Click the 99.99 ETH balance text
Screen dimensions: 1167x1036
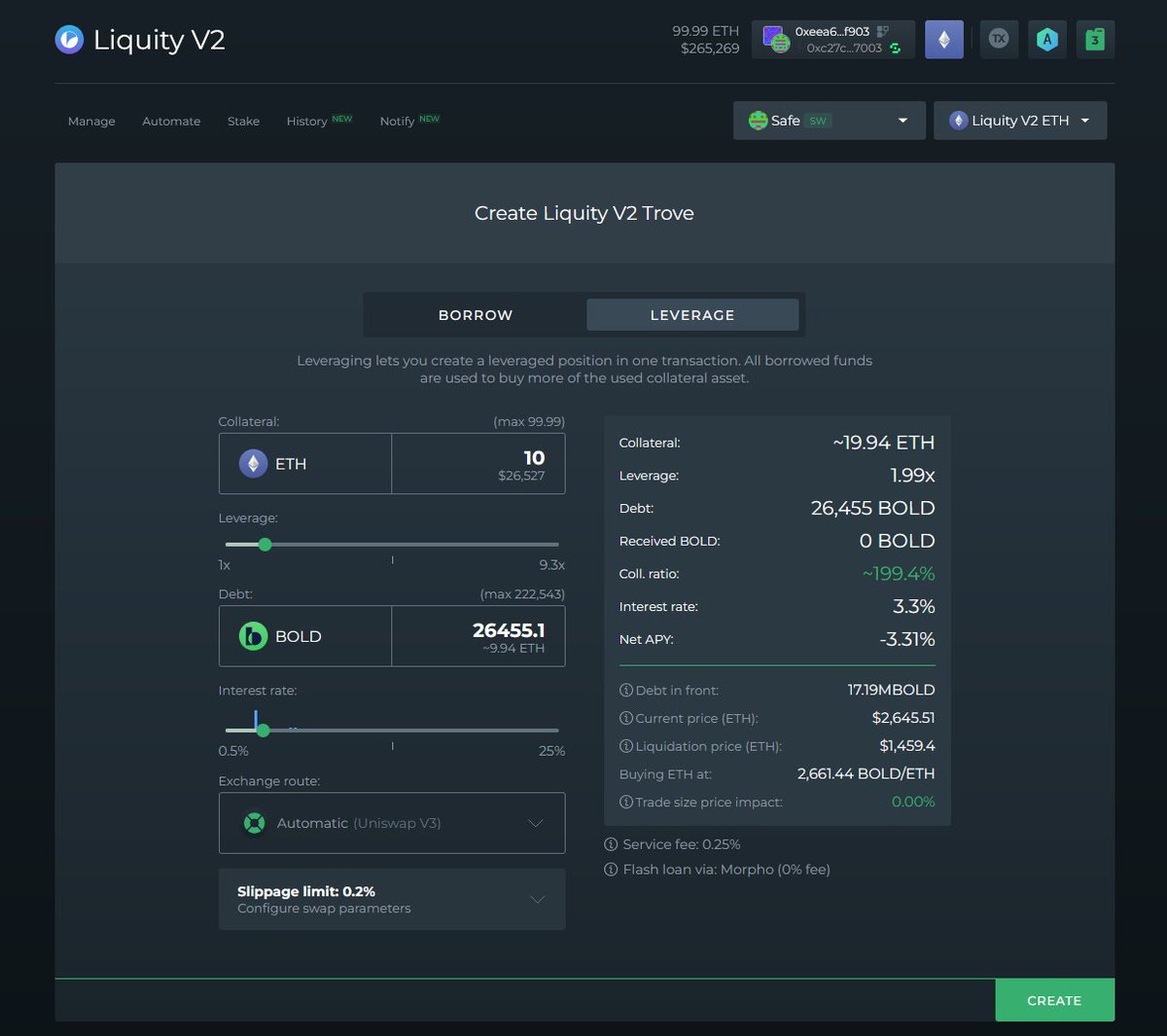[706, 31]
